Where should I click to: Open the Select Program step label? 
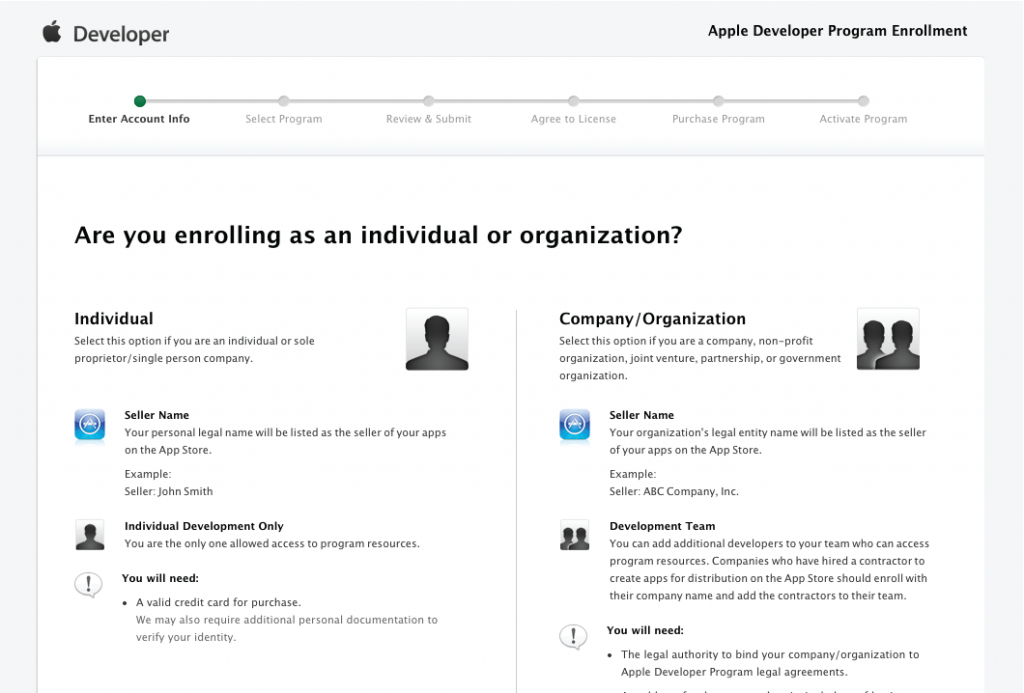click(x=283, y=119)
